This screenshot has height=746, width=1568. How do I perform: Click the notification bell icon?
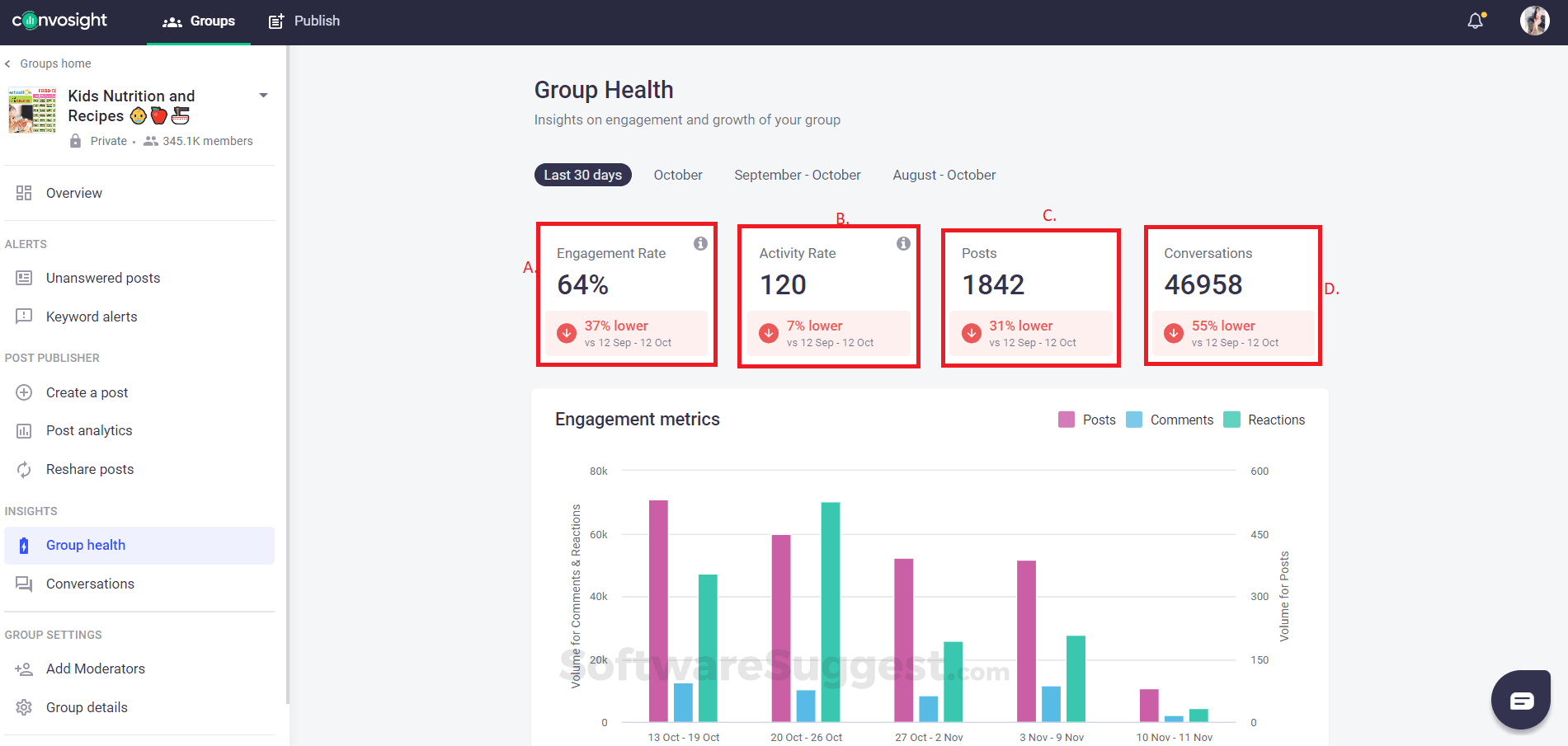[x=1475, y=21]
